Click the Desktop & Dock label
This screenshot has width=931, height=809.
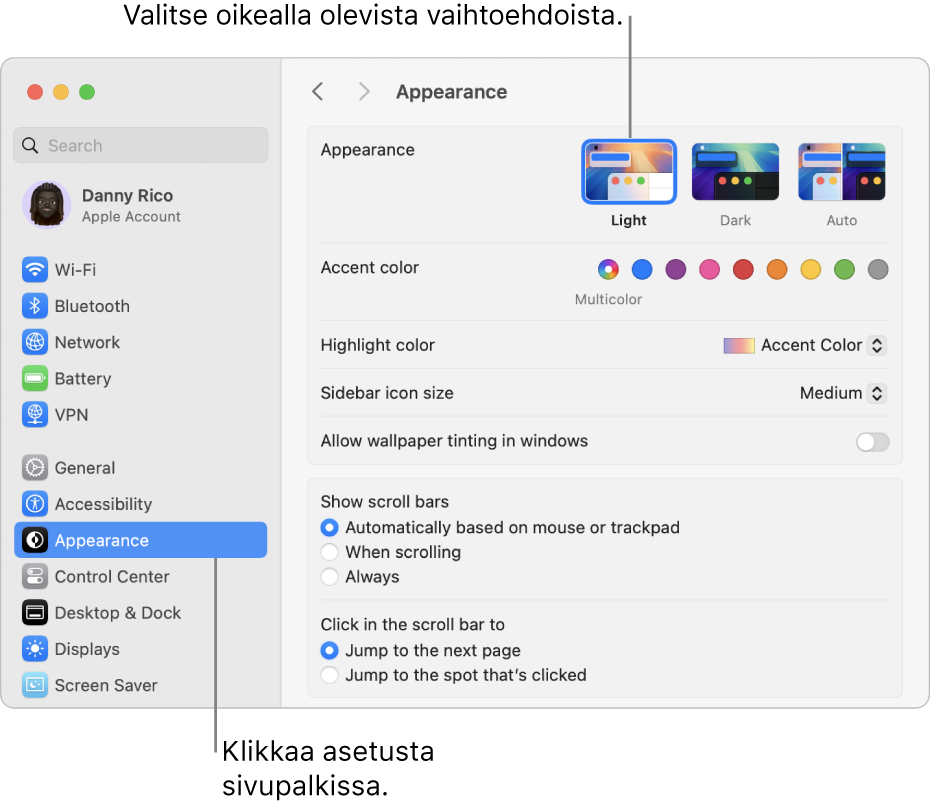[x=118, y=613]
